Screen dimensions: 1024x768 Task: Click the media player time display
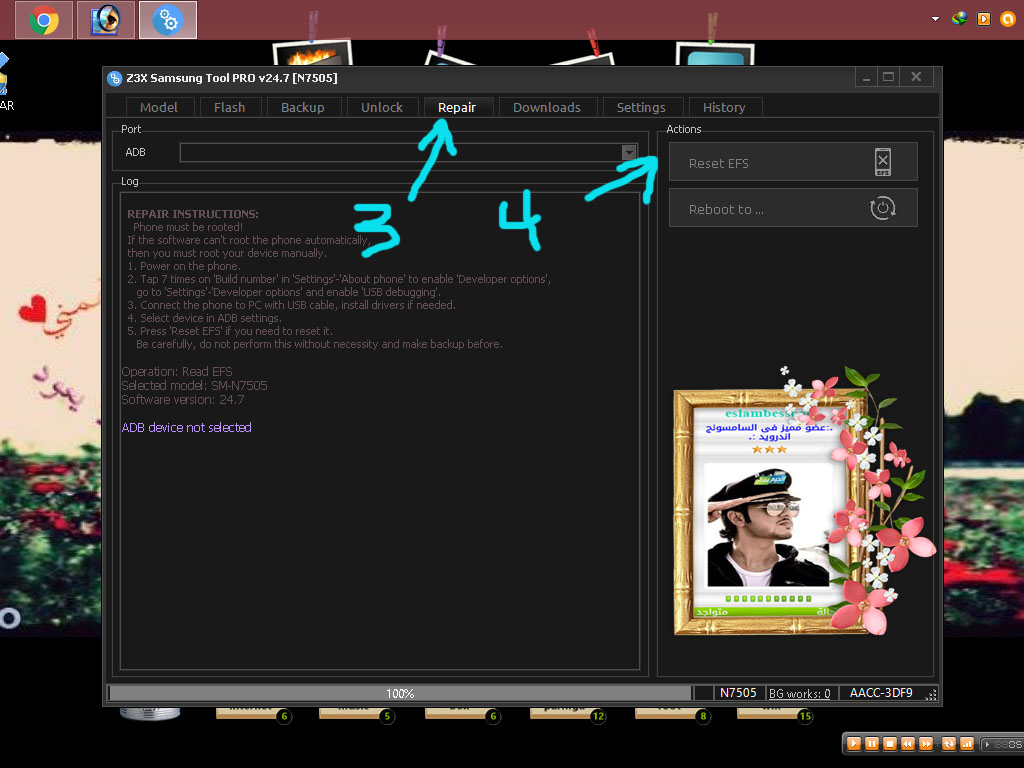1004,744
